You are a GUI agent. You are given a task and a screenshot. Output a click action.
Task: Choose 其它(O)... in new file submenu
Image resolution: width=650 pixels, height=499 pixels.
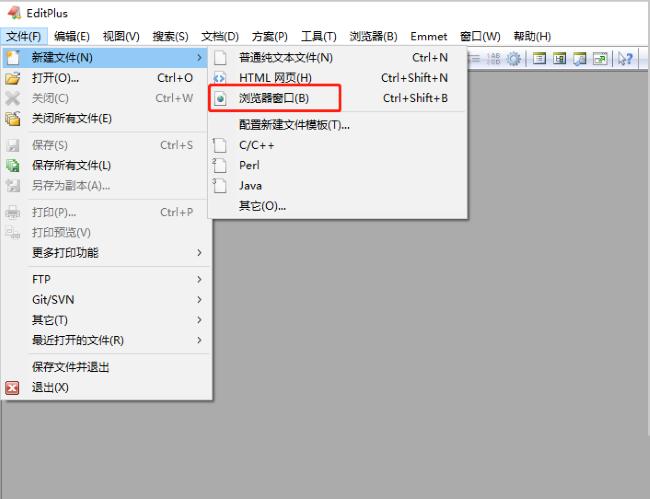click(262, 206)
